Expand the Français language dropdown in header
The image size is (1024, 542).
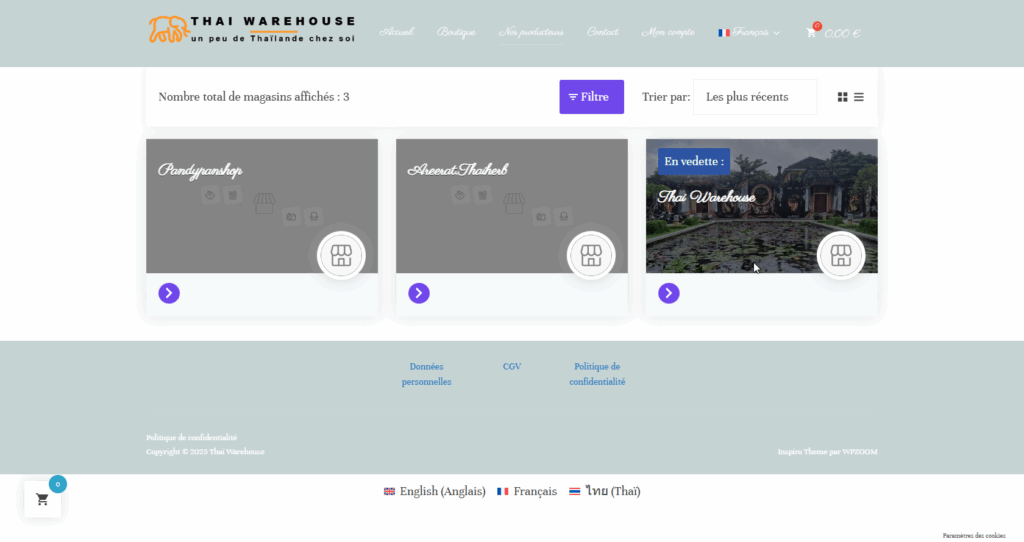tap(748, 33)
